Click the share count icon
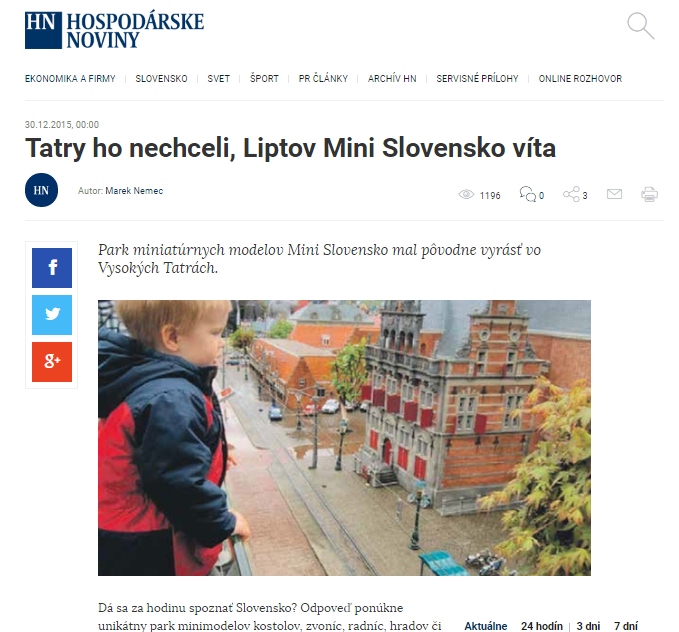This screenshot has height=632, width=679. pos(571,194)
